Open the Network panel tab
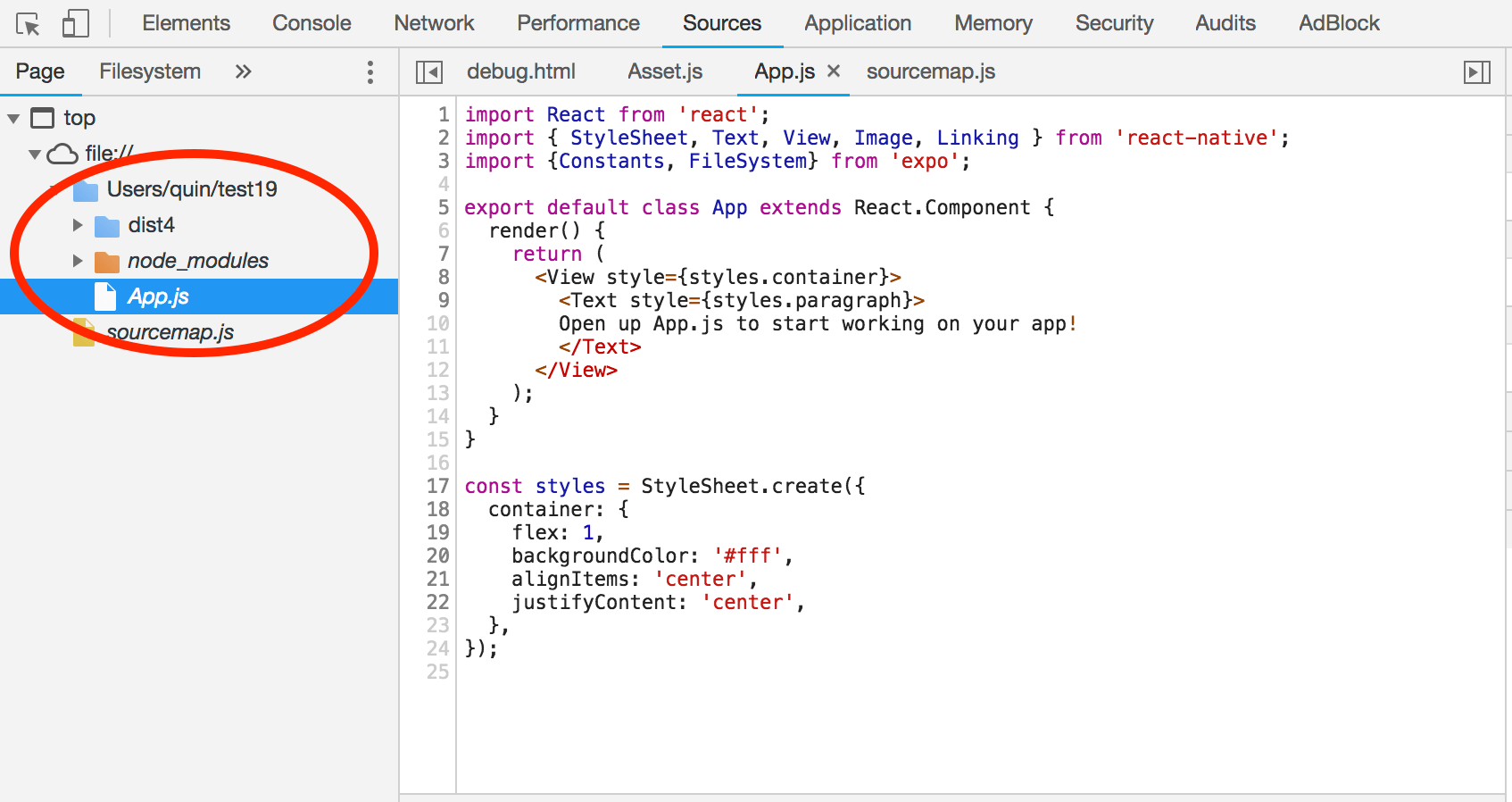Screen dimensions: 1512x802 [434, 23]
